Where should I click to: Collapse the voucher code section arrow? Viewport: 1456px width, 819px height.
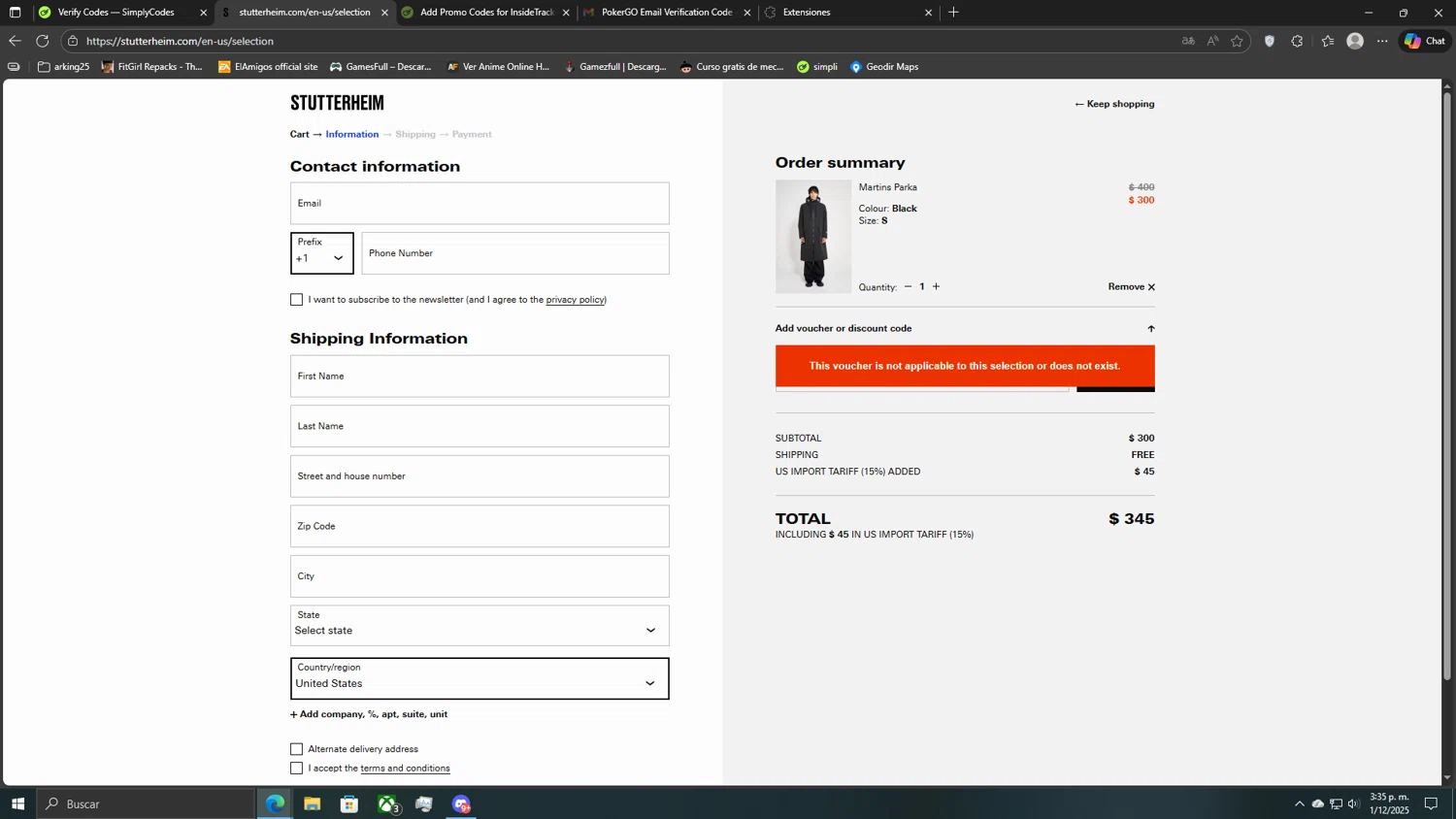click(x=1151, y=329)
